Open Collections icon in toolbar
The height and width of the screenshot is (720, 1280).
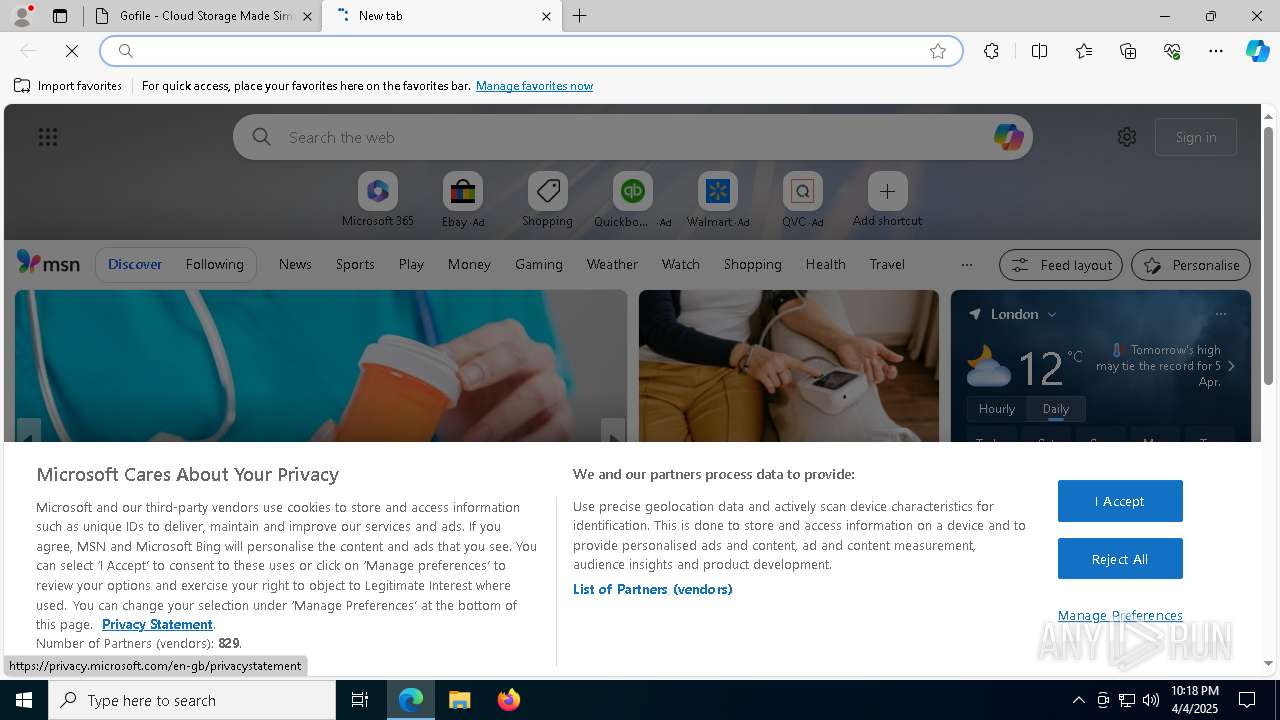[x=1128, y=51]
